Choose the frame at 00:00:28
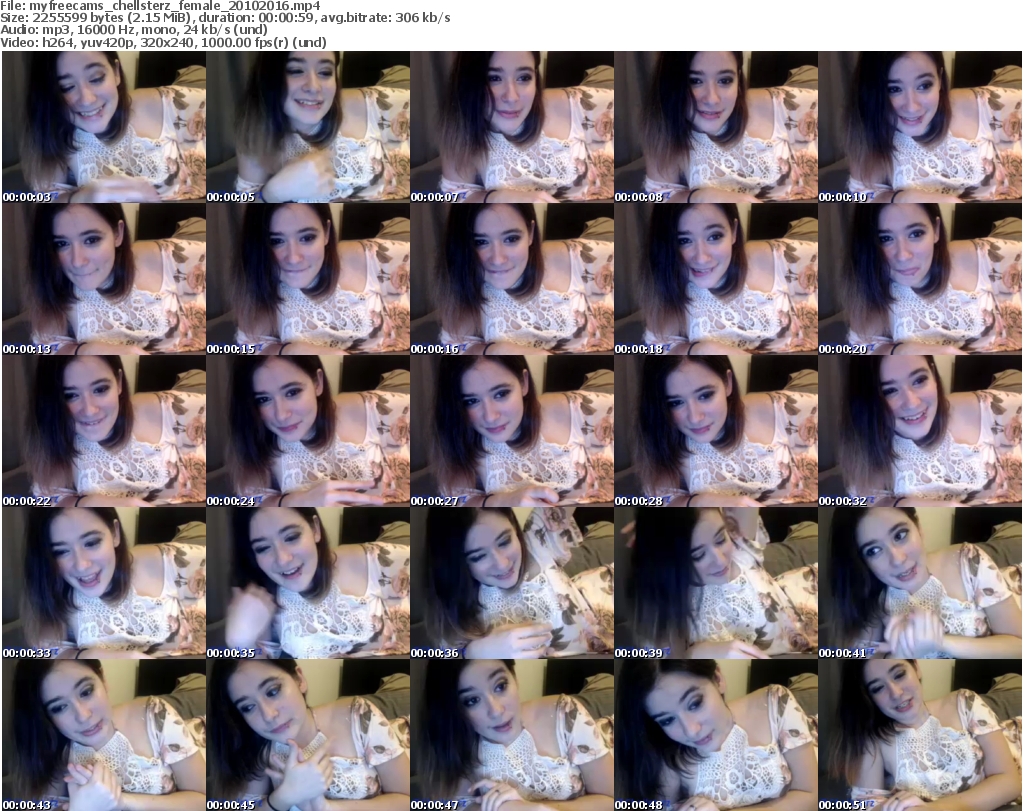This screenshot has width=1024, height=811. coord(716,431)
